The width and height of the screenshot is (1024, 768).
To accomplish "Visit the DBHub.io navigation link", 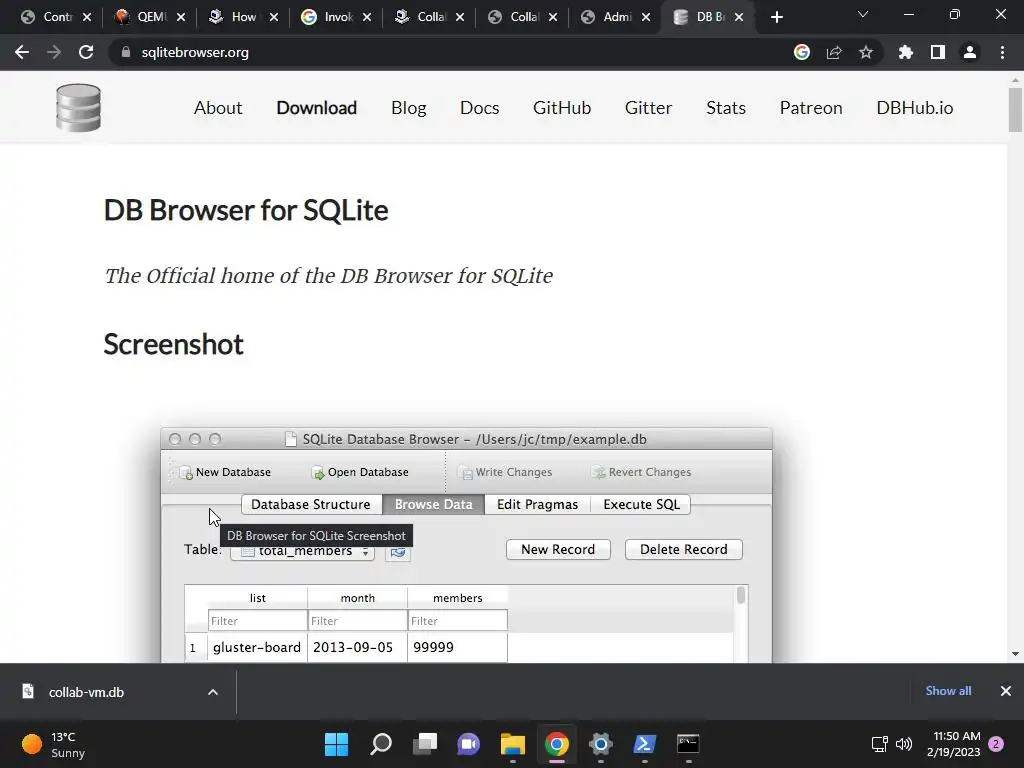I will click(x=915, y=108).
